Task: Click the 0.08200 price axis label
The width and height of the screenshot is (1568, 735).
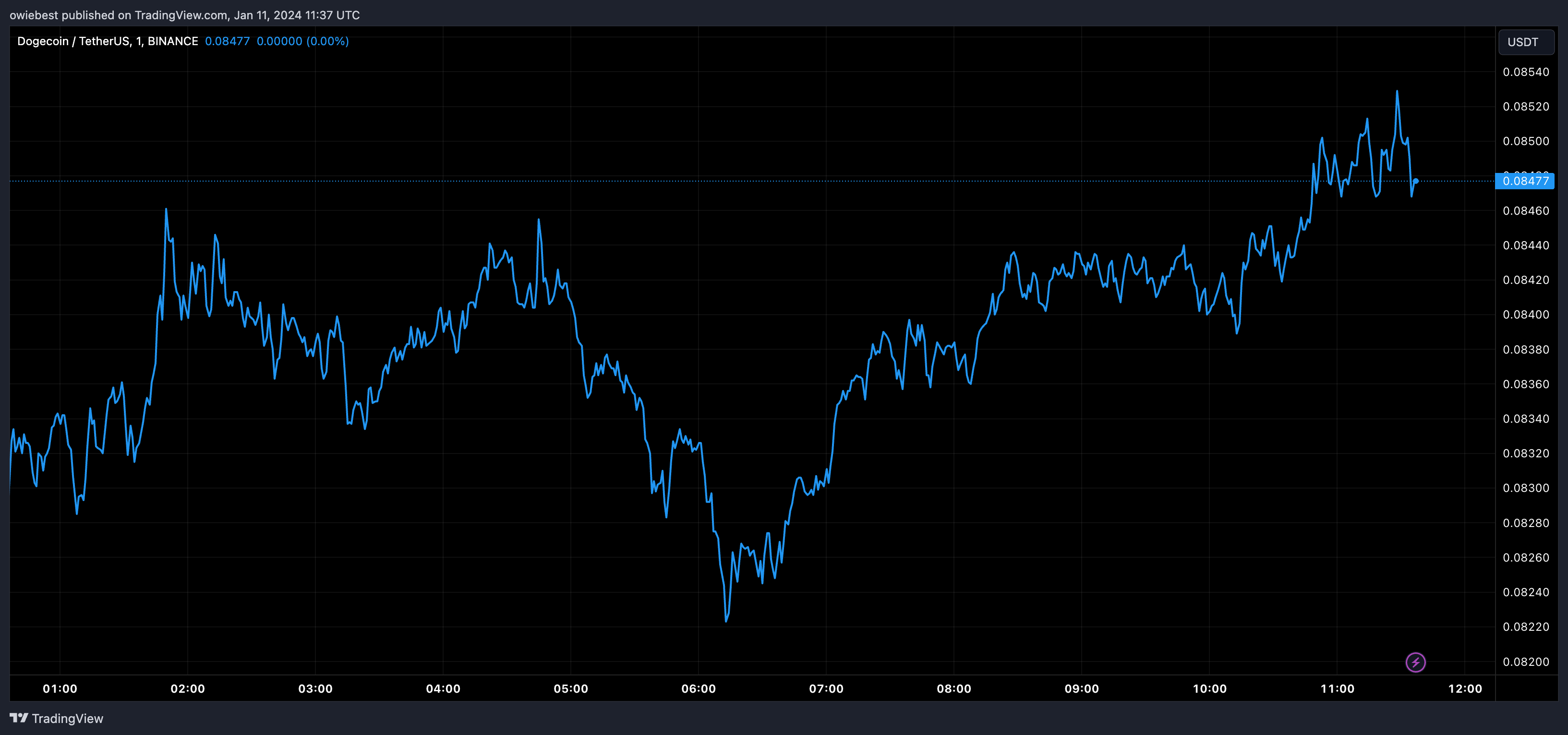Action: click(1526, 662)
